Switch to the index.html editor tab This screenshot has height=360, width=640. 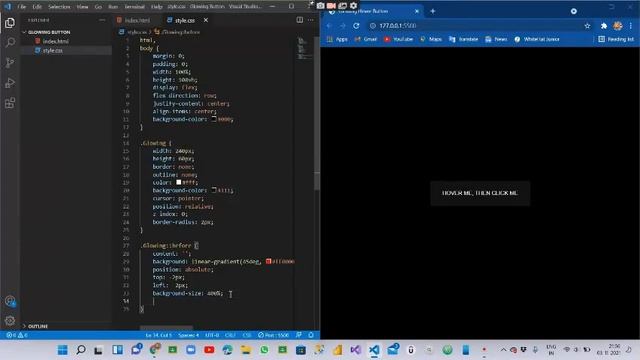133,20
